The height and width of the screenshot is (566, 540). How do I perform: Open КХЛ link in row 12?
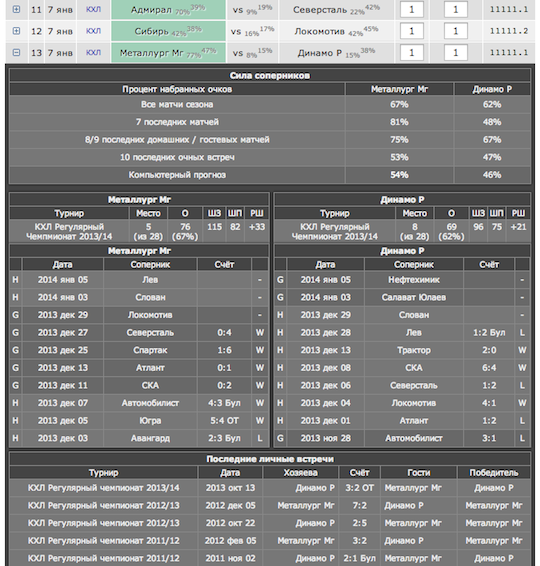click(x=93, y=31)
